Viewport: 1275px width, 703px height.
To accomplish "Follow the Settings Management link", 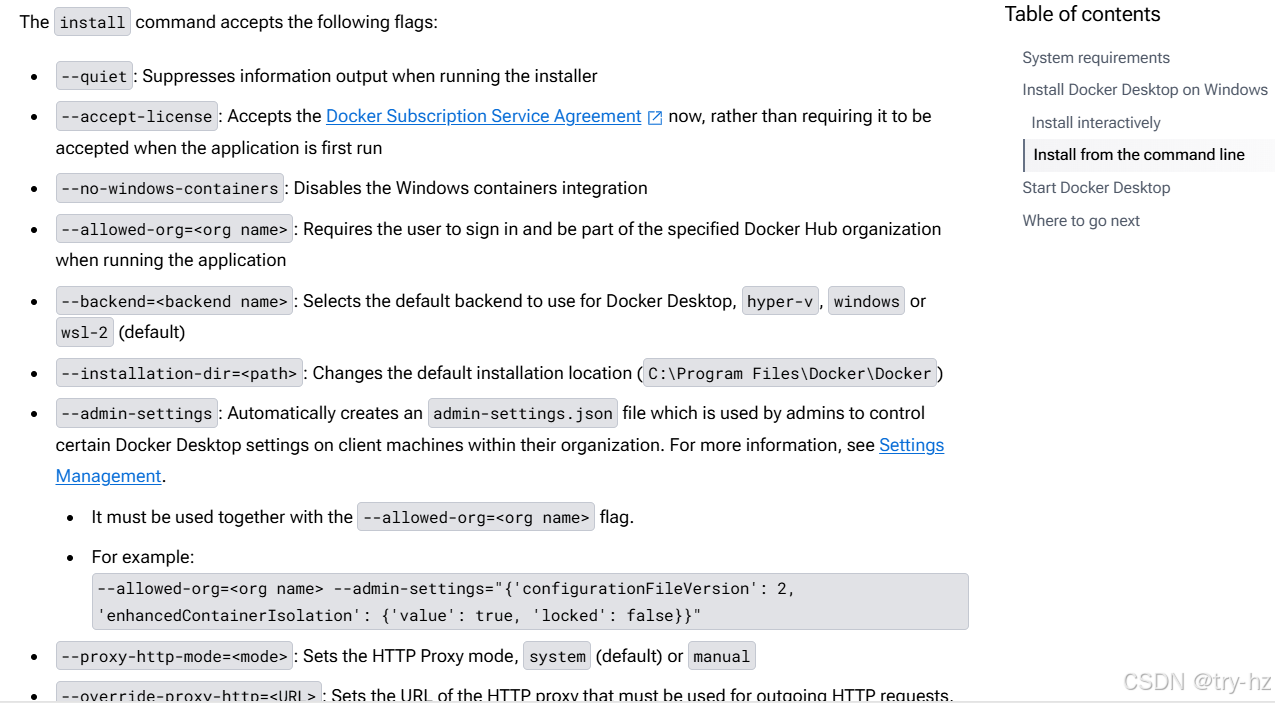I will (911, 445).
